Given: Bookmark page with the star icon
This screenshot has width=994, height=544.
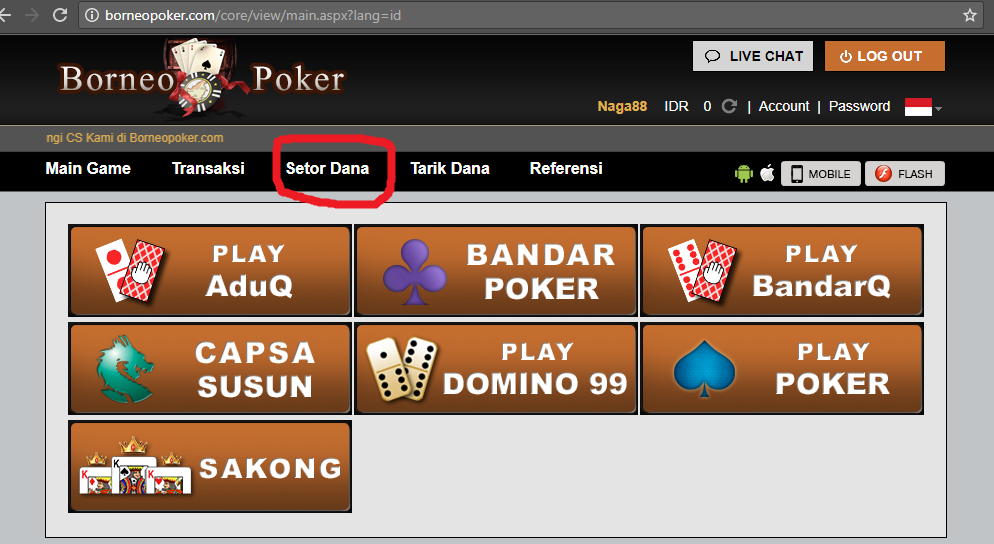Looking at the screenshot, I should 970,15.
